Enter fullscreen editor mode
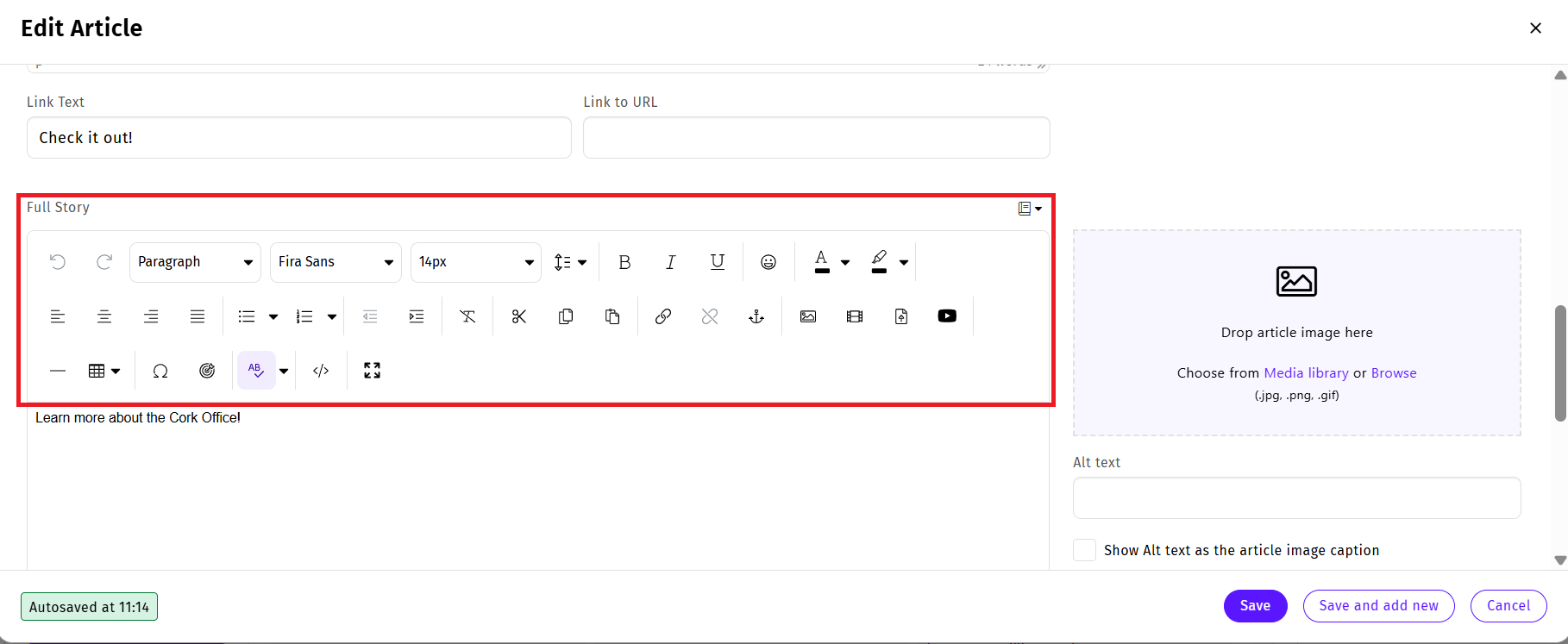The height and width of the screenshot is (644, 1568). [x=372, y=371]
